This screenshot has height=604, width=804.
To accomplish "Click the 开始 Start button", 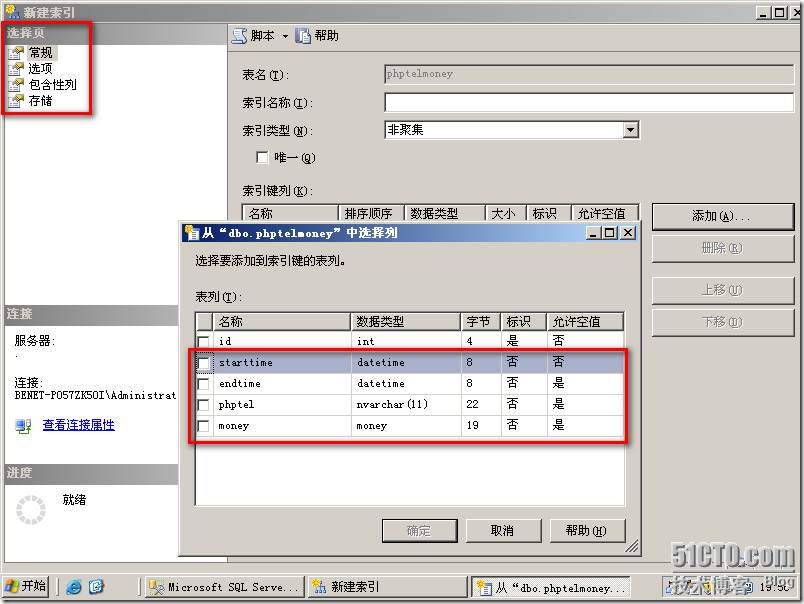I will point(26,586).
